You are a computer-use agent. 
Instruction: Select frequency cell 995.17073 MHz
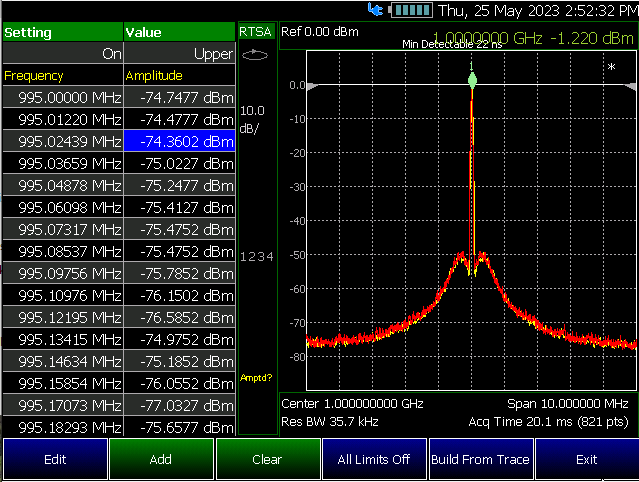63,405
